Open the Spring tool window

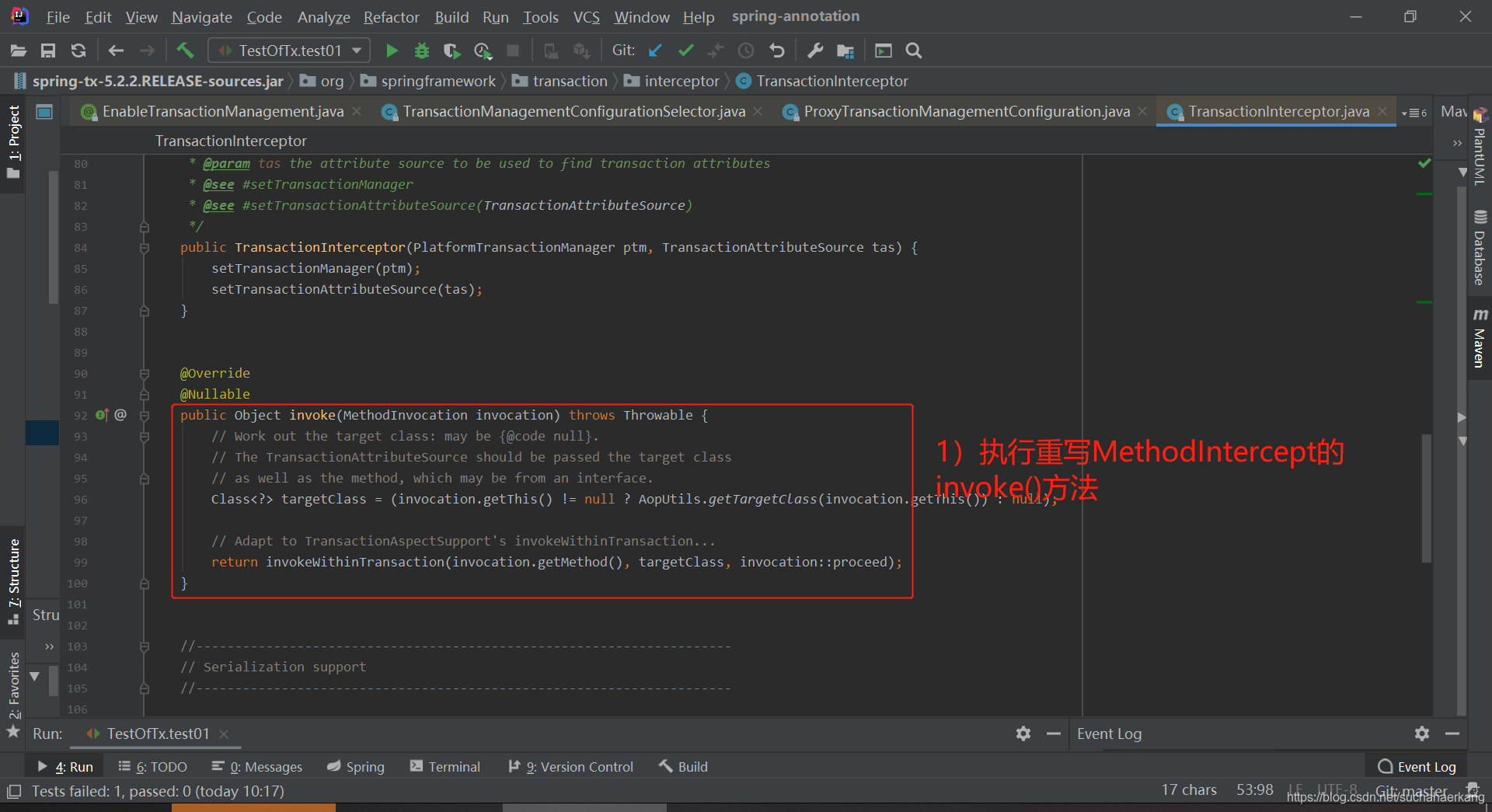click(356, 767)
